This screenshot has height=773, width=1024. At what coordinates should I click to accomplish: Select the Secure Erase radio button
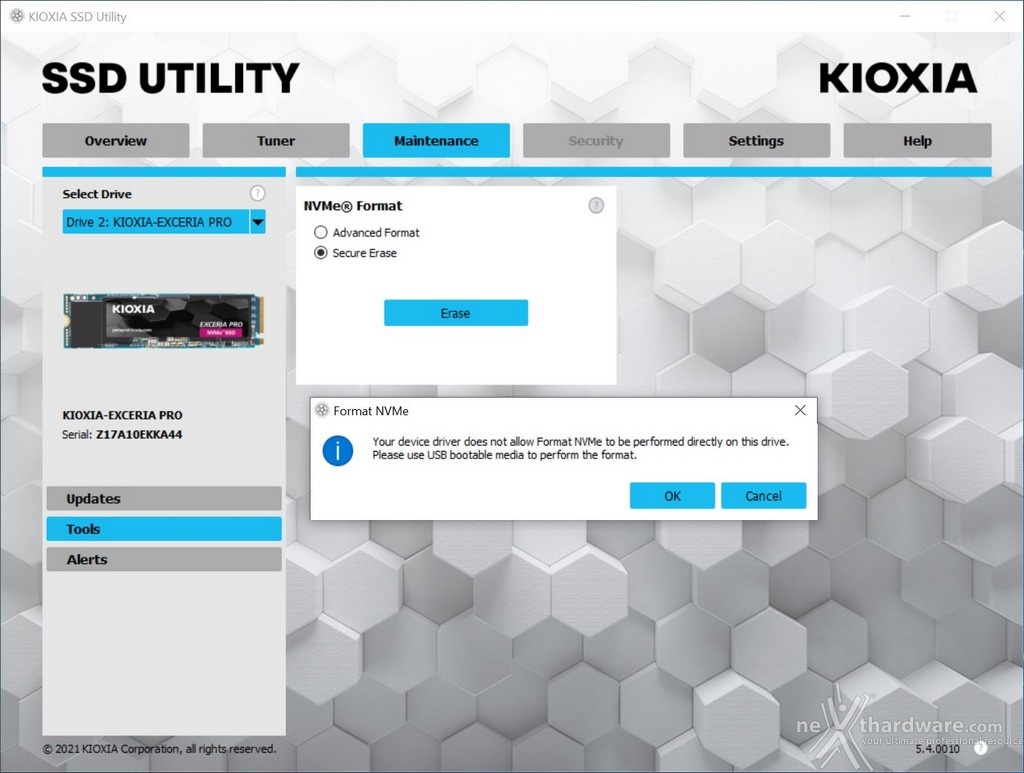pyautogui.click(x=321, y=253)
